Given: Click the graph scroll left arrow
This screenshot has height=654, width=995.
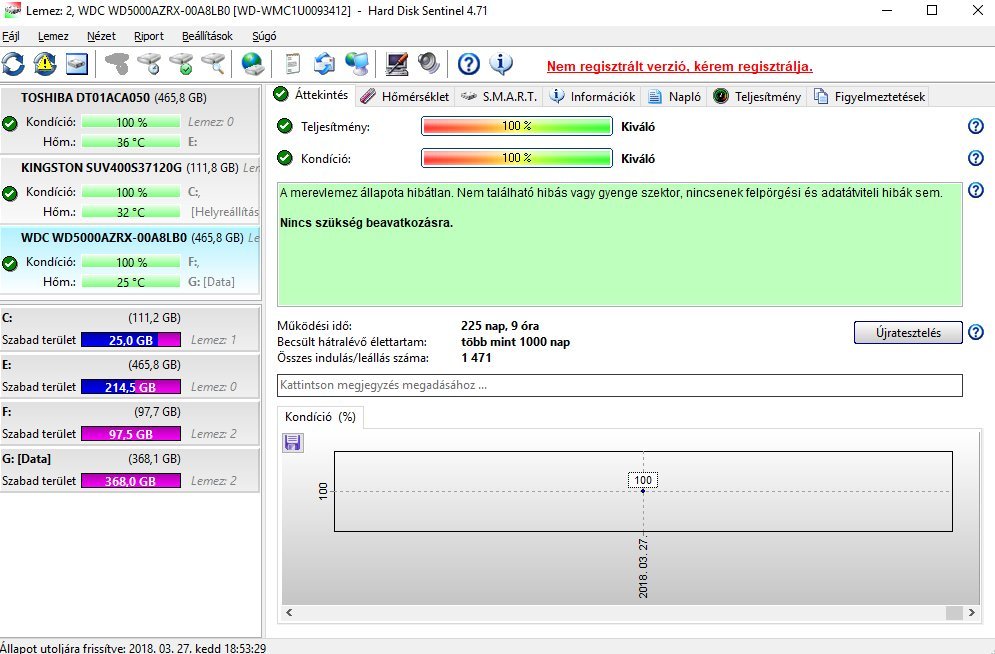Looking at the screenshot, I should [289, 612].
